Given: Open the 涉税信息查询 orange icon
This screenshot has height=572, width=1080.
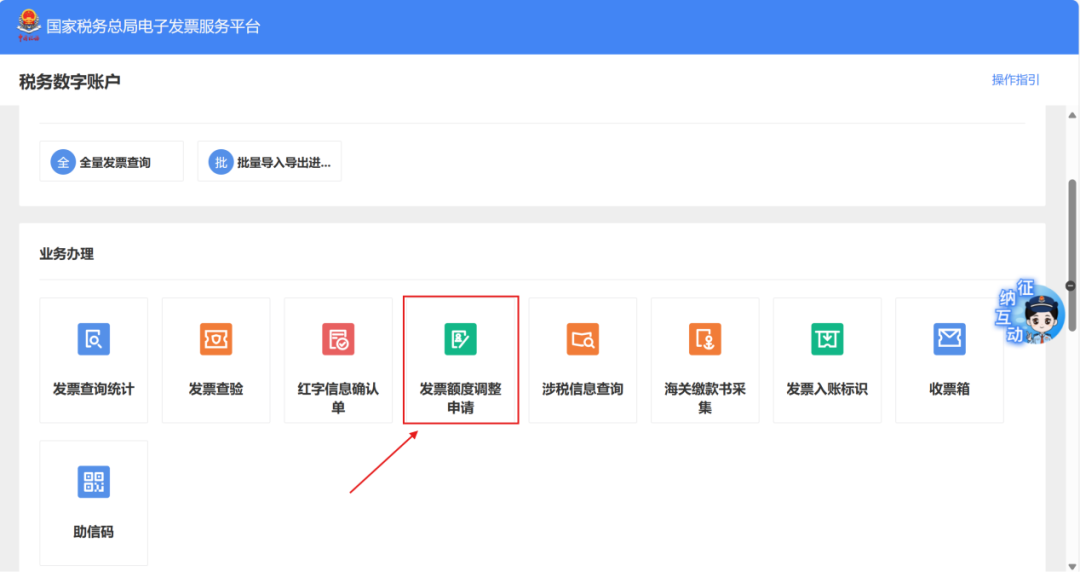Looking at the screenshot, I should coord(583,339).
